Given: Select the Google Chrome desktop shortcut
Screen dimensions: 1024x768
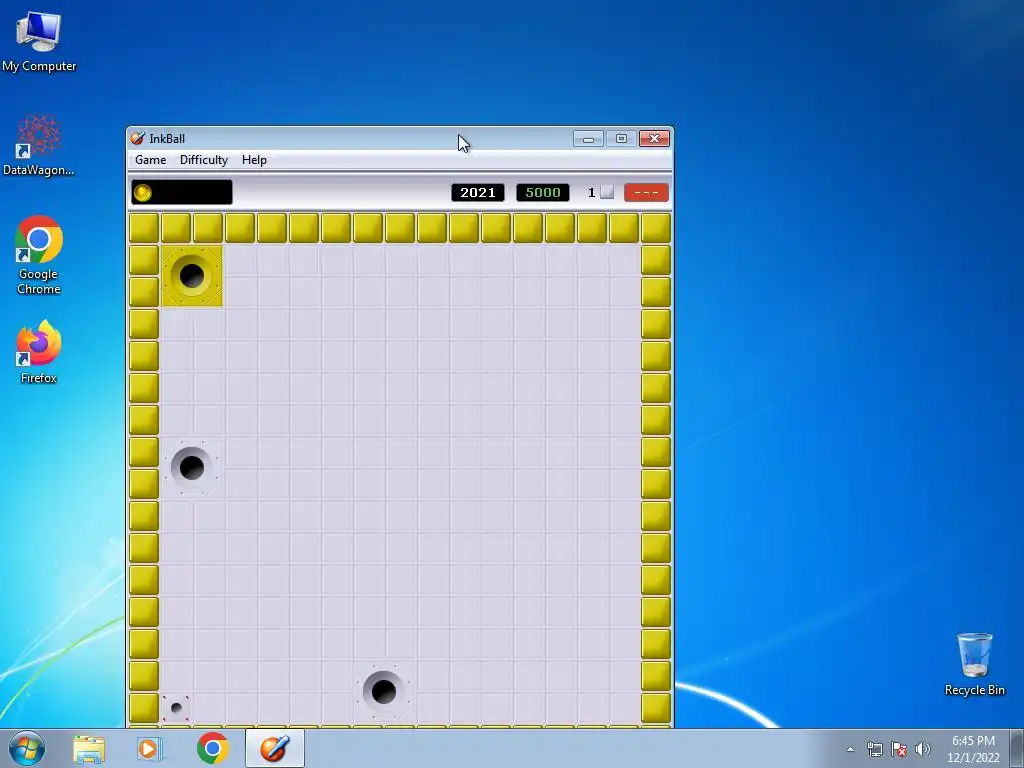Looking at the screenshot, I should click(39, 255).
